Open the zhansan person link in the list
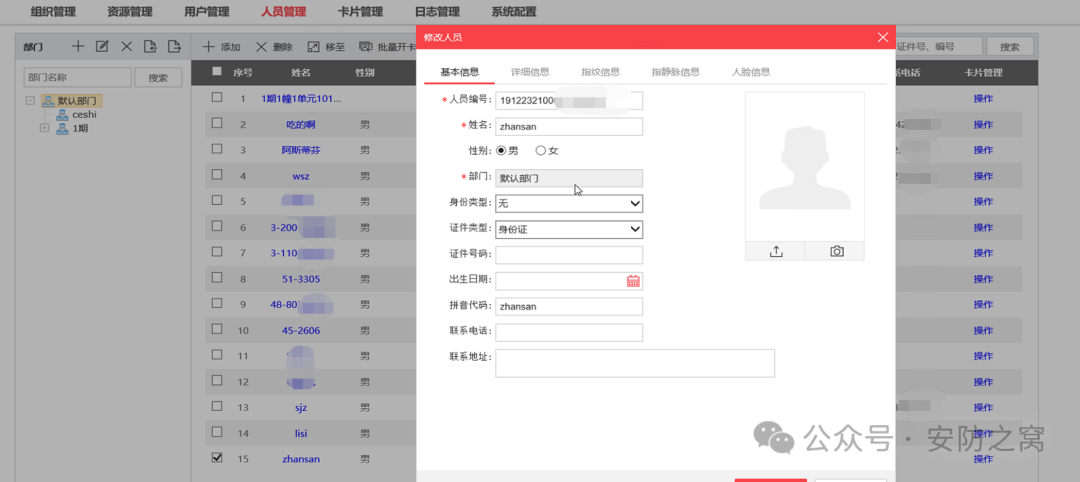The image size is (1080, 482). click(301, 459)
